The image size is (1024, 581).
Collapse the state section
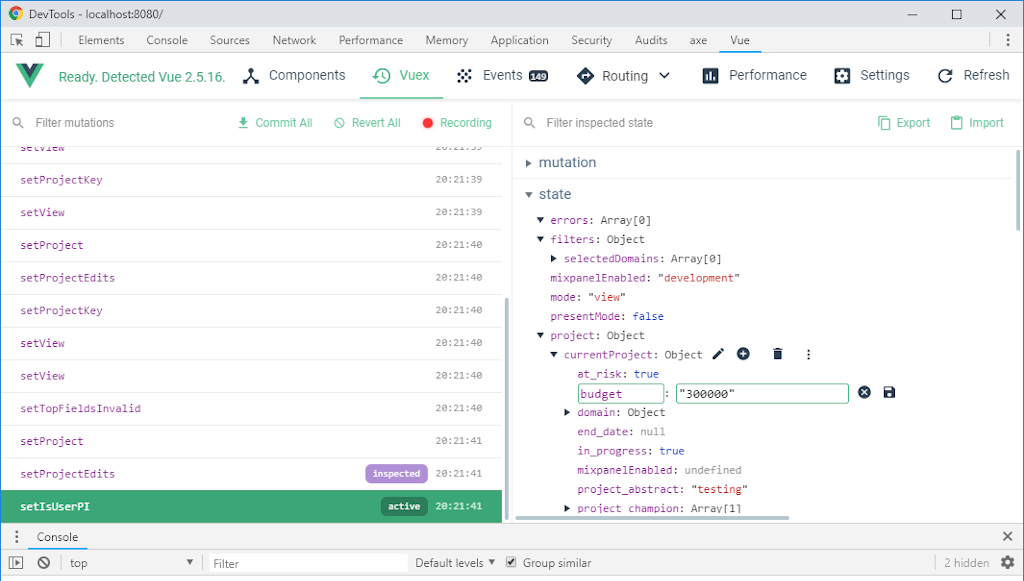click(530, 195)
